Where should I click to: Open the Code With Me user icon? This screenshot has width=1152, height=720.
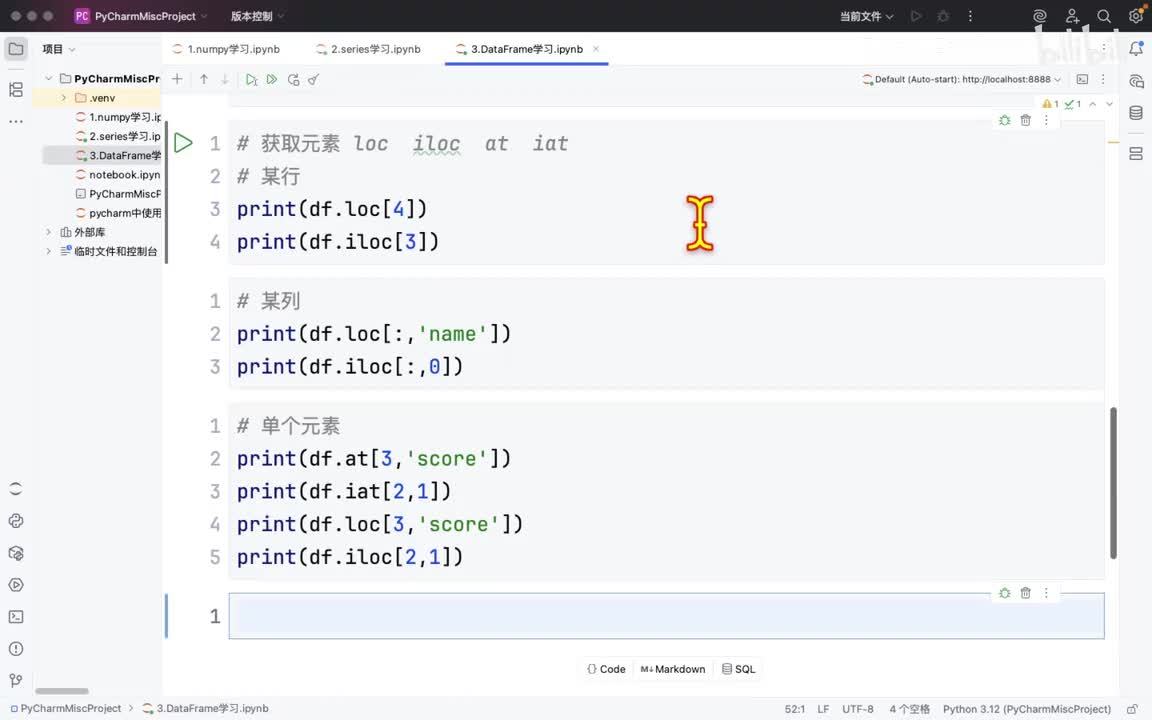(1072, 15)
